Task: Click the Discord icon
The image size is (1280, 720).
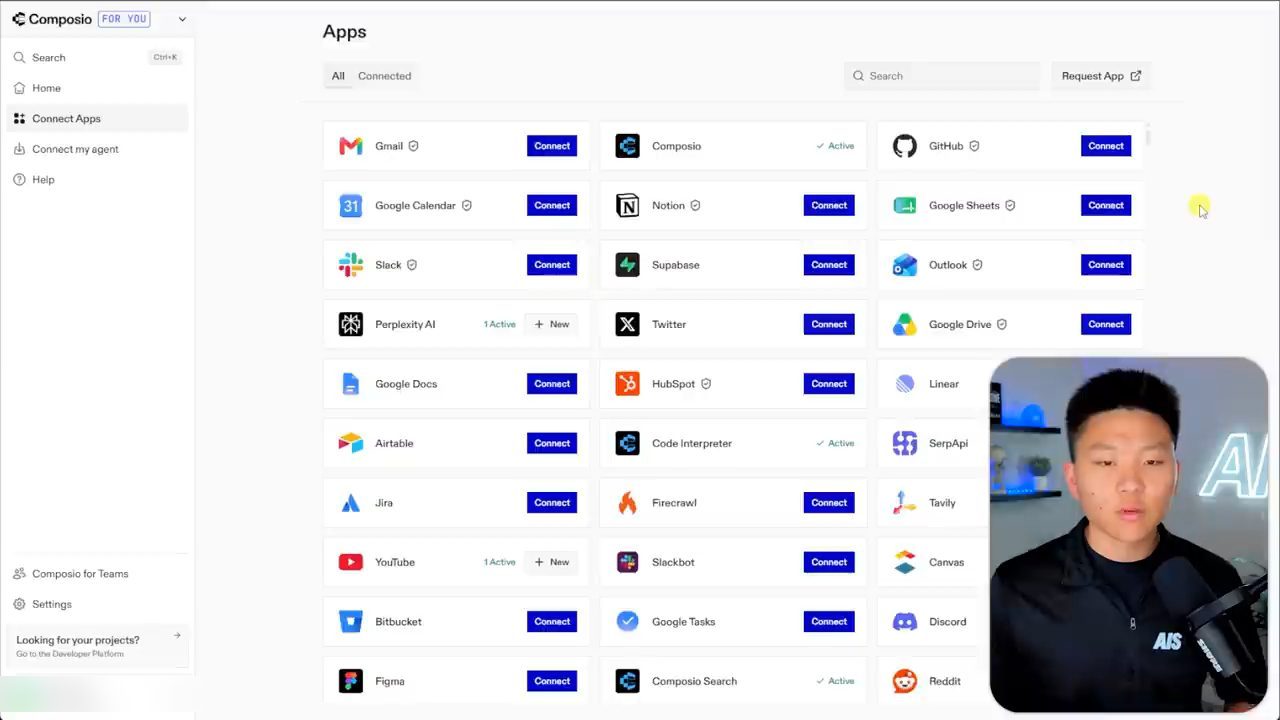Action: click(x=904, y=622)
